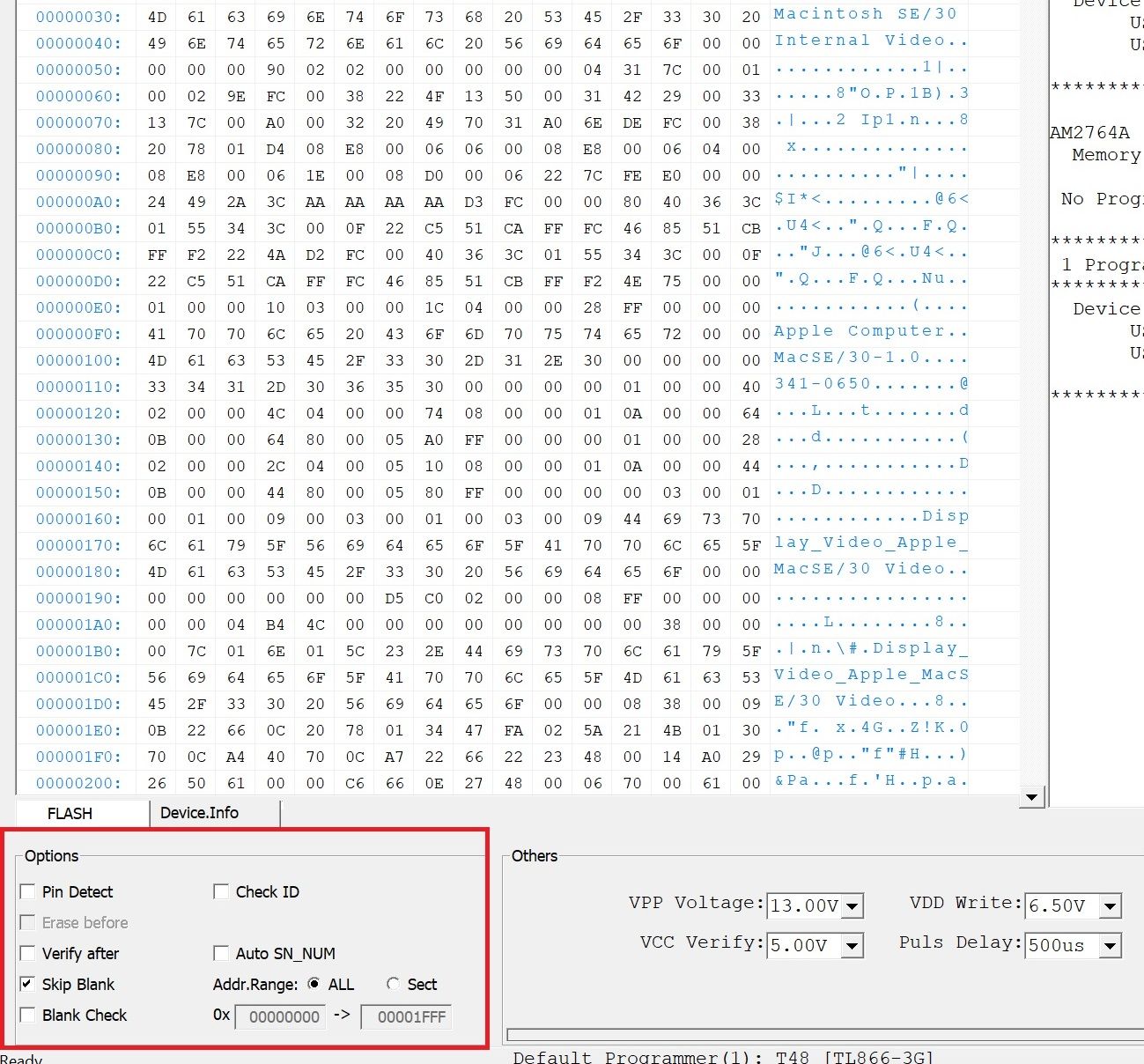This screenshot has height=1064, width=1144.
Task: Turn on the Blank Check checkbox
Action: pos(28,1016)
